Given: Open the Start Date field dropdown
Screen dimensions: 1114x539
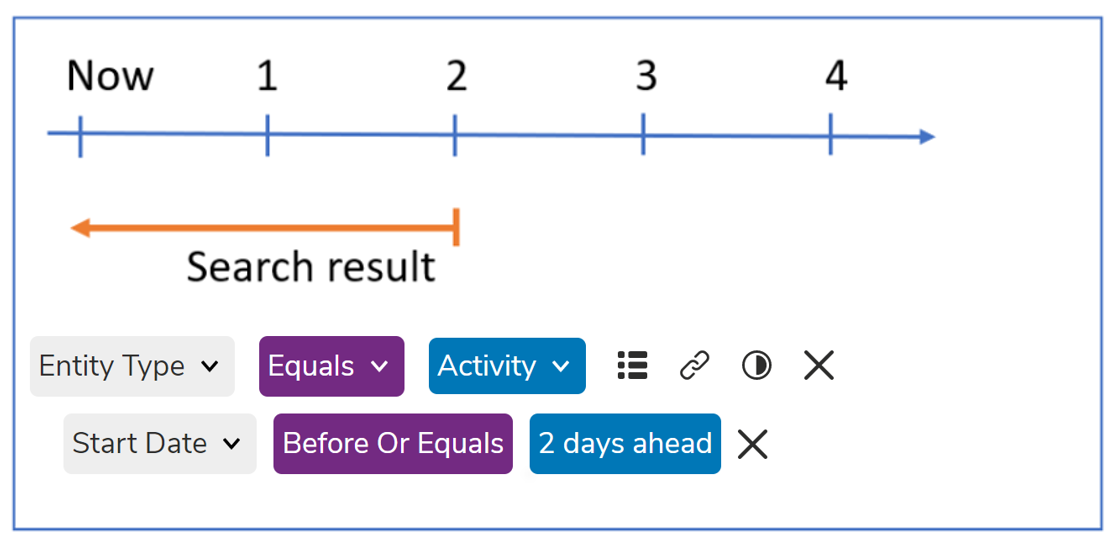Looking at the screenshot, I should [x=160, y=444].
